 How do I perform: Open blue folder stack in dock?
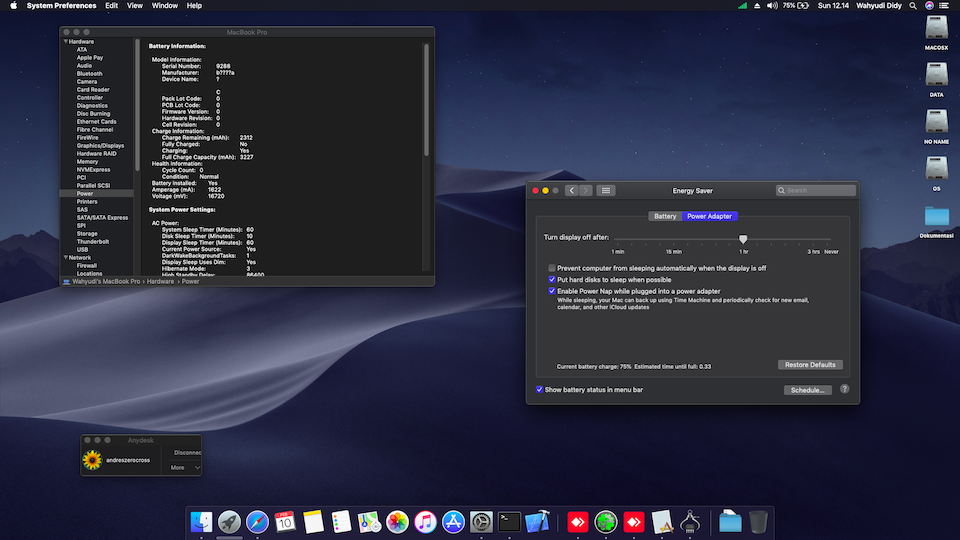coord(730,522)
